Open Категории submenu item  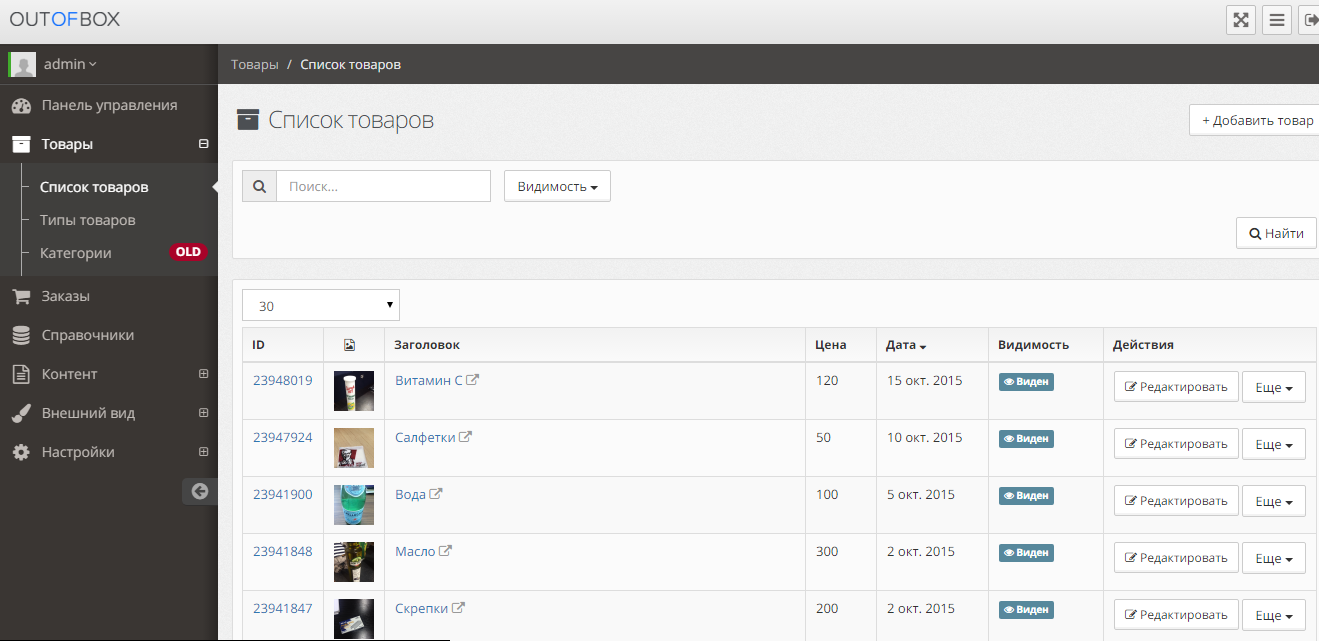pyautogui.click(x=76, y=253)
